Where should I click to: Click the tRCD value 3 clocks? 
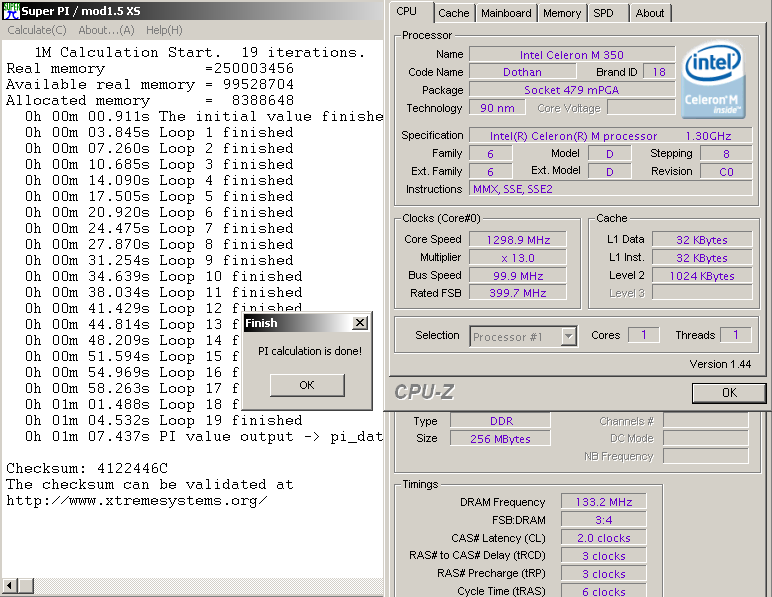604,556
